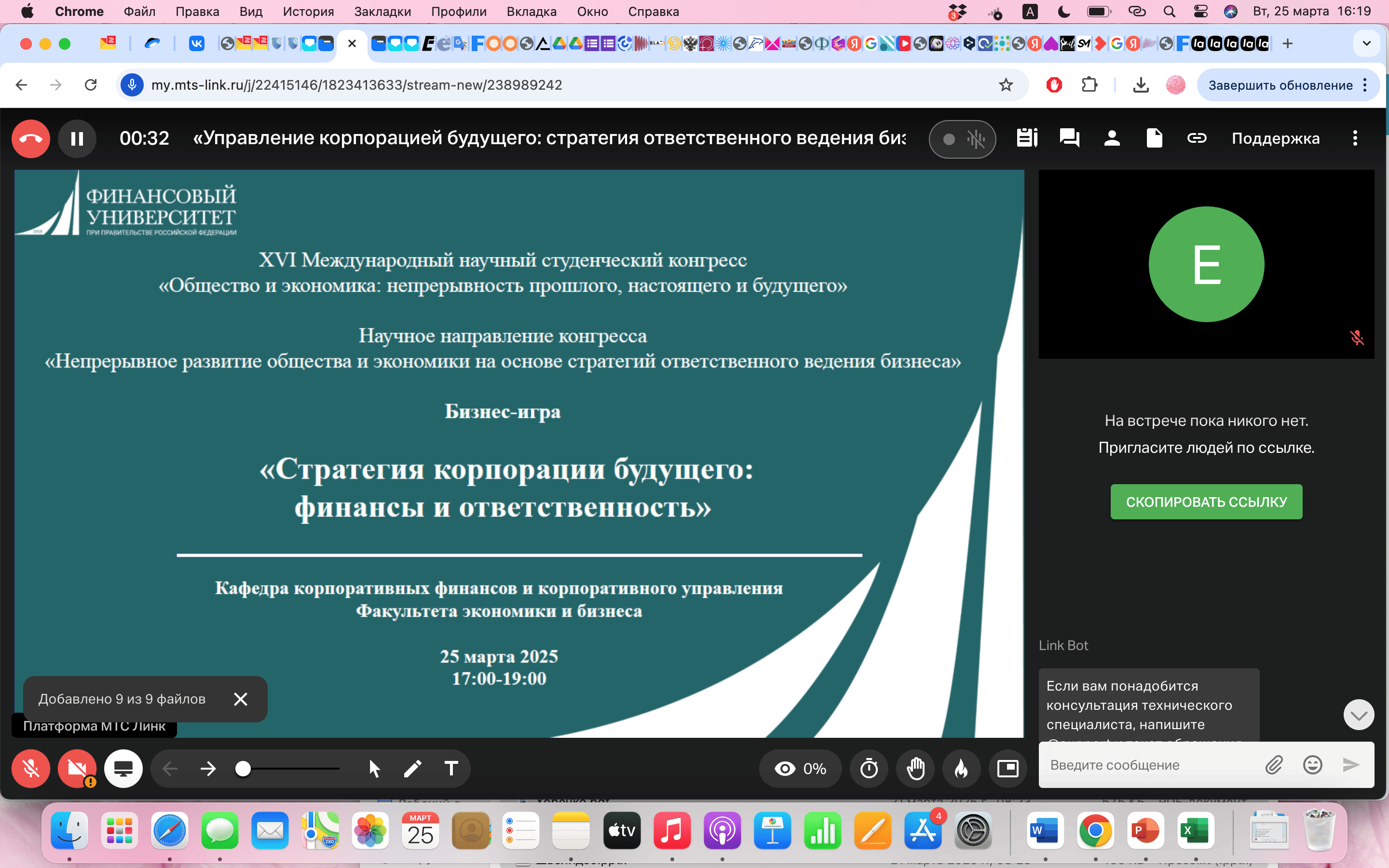Select the text annotation tool
The image size is (1389, 868).
click(x=452, y=768)
